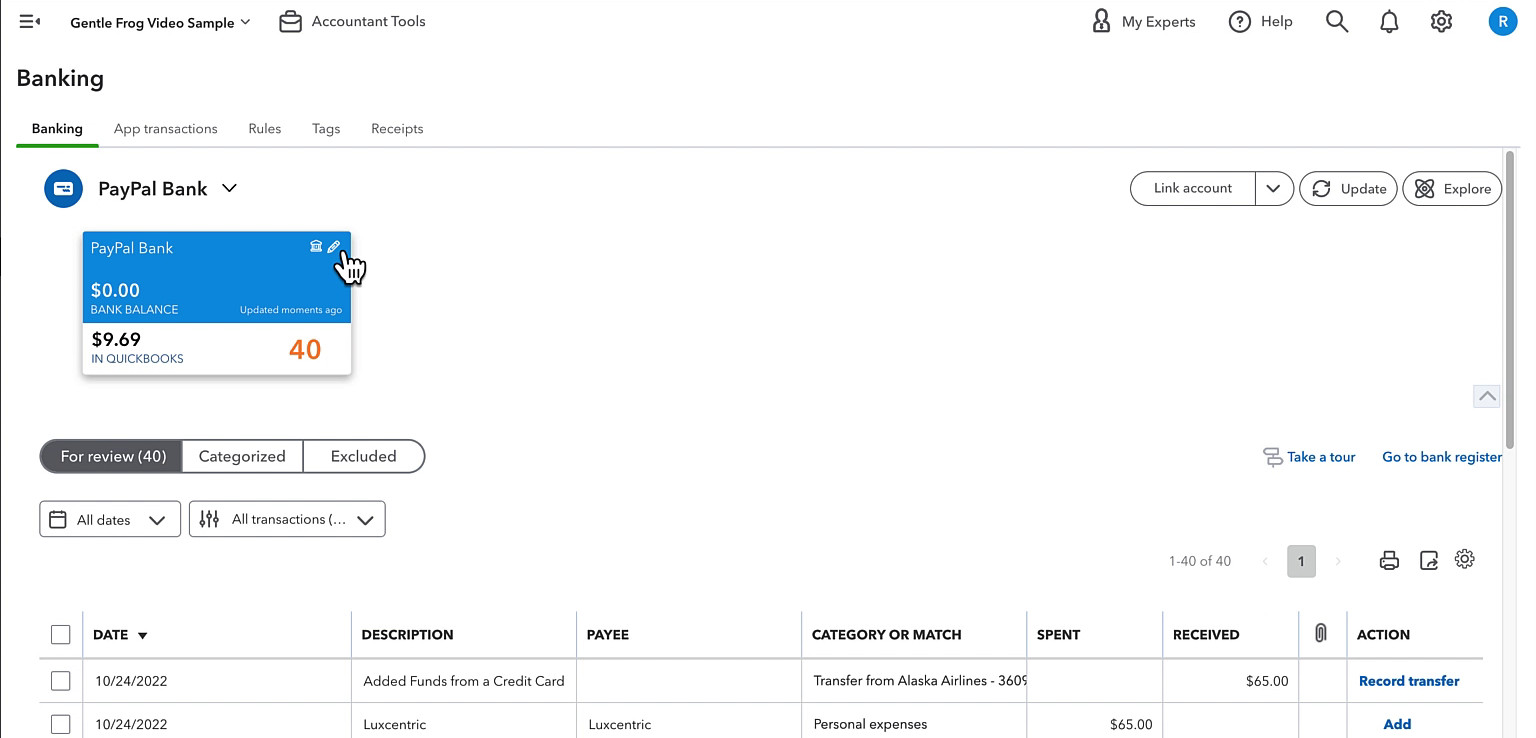Expand the Link account arrow dropdown
Image resolution: width=1536 pixels, height=738 pixels.
tap(1274, 188)
